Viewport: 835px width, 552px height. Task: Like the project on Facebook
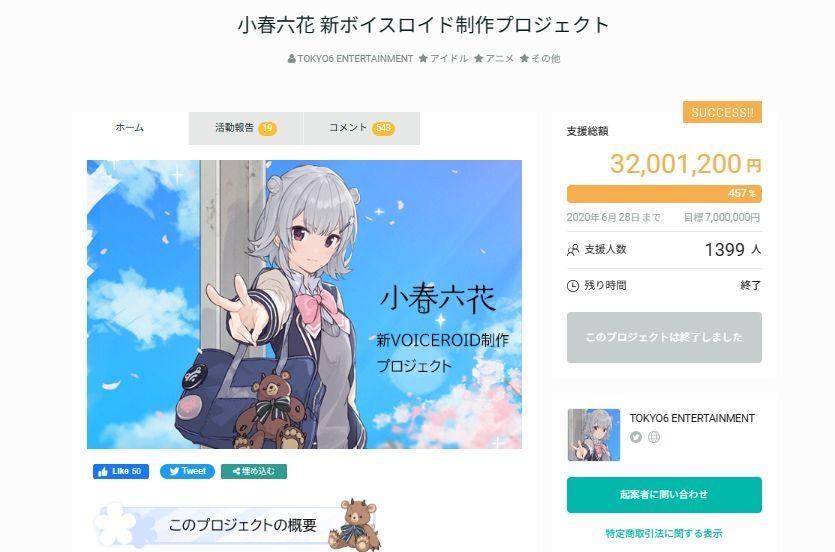[120, 471]
